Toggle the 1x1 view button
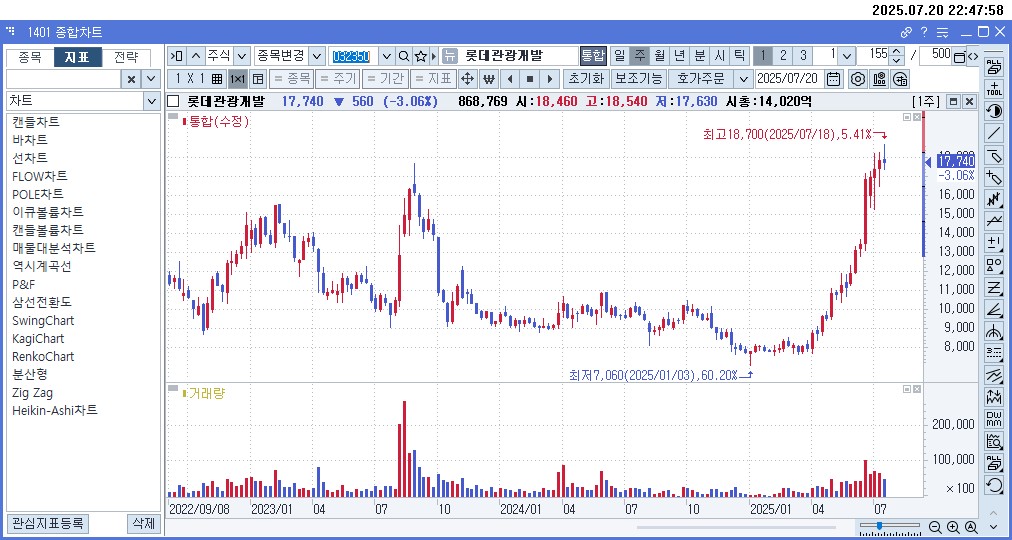This screenshot has width=1012, height=540. [238, 79]
